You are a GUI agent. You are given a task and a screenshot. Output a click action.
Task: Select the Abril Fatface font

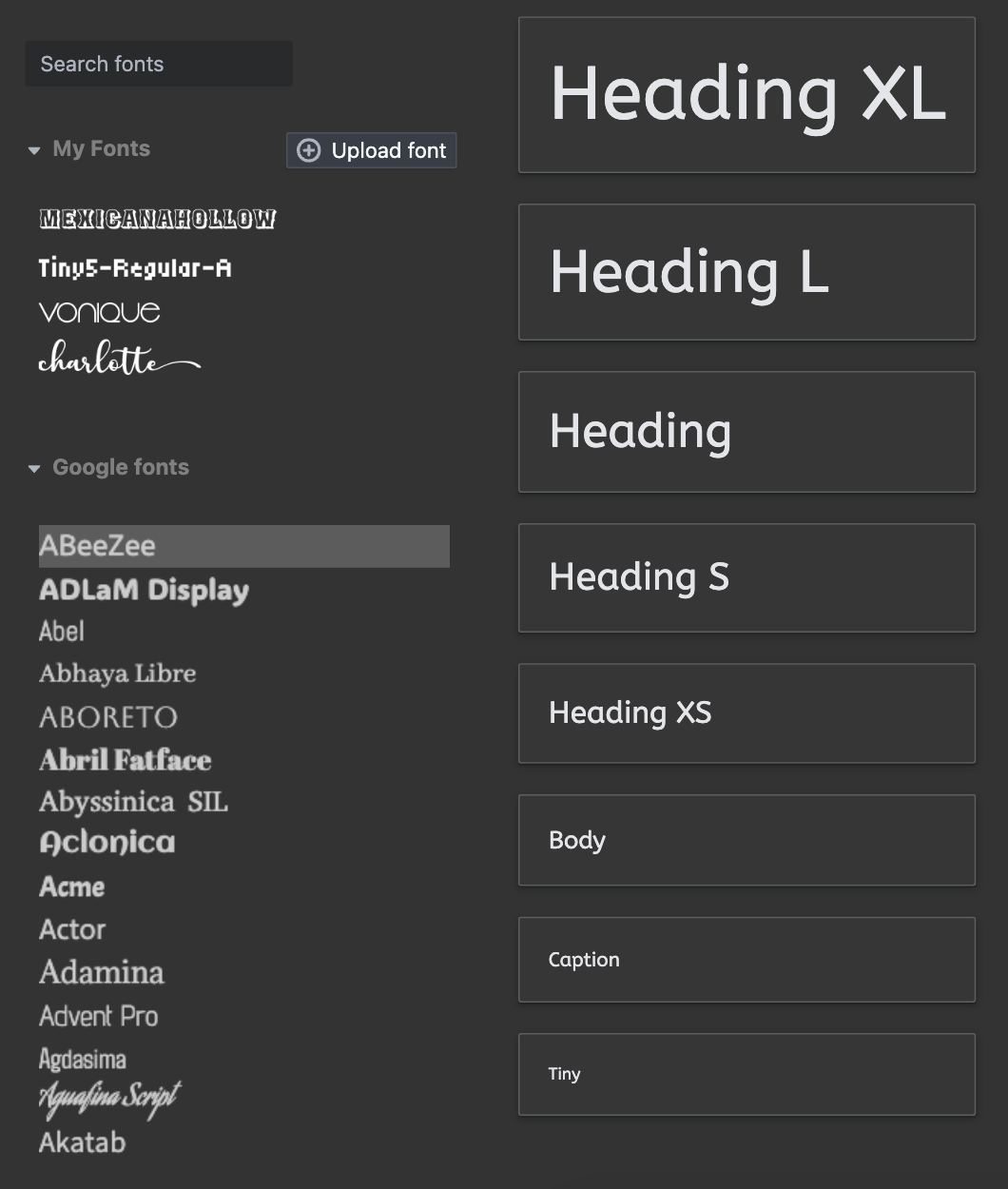(x=126, y=760)
